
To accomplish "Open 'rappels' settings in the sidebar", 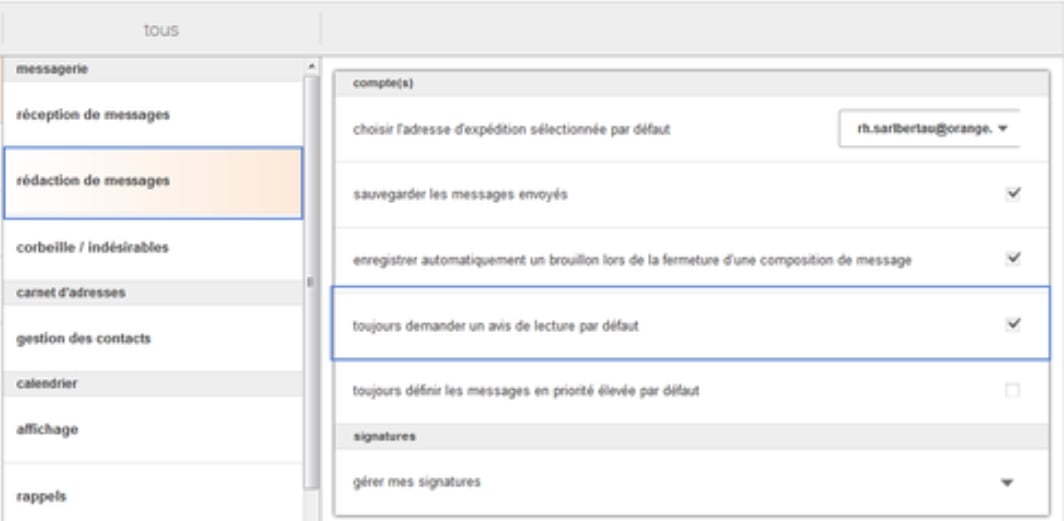I will tap(41, 496).
